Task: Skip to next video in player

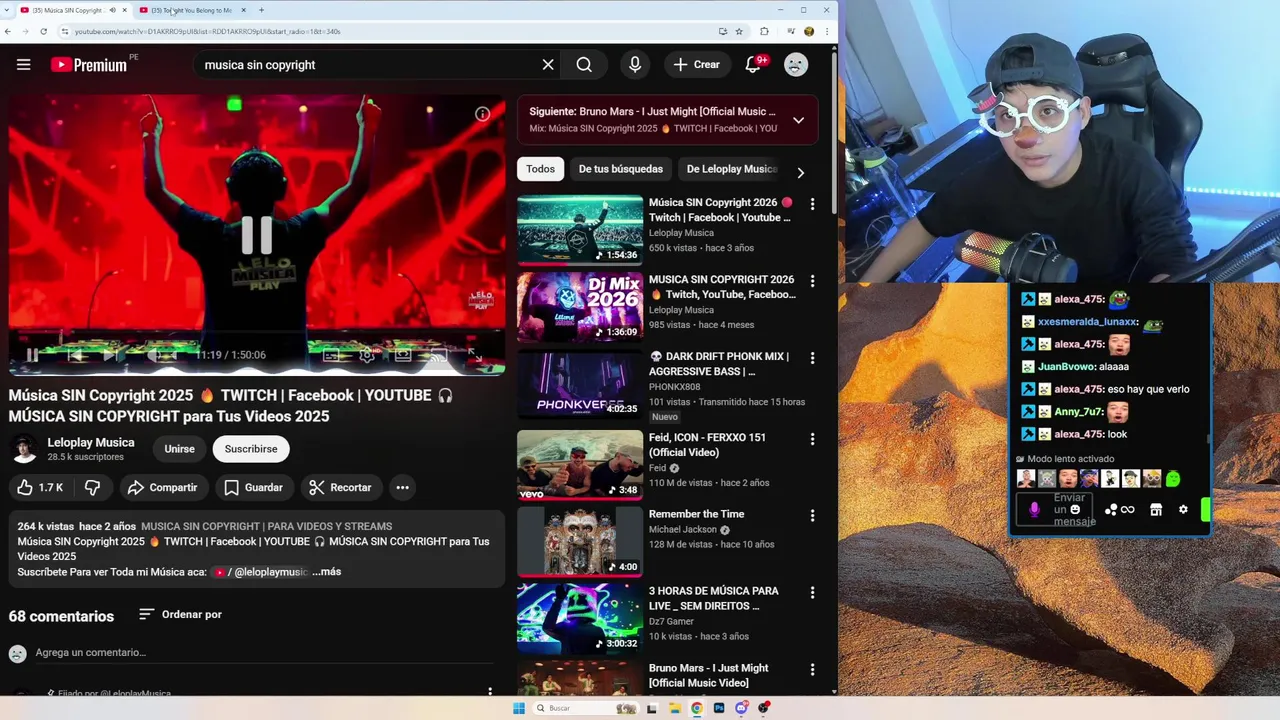Action: coord(110,355)
